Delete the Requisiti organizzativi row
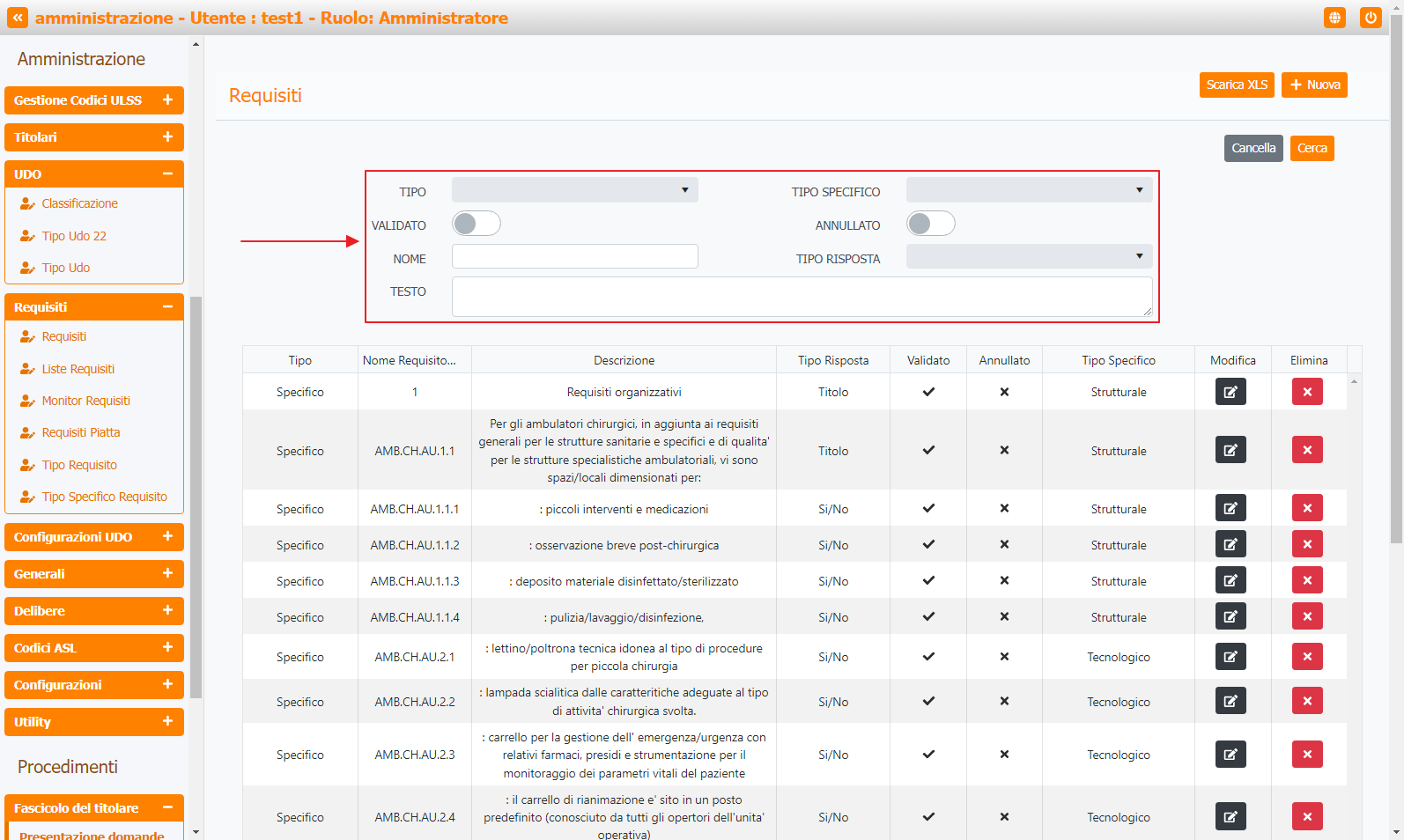The height and width of the screenshot is (840, 1404). [x=1307, y=392]
